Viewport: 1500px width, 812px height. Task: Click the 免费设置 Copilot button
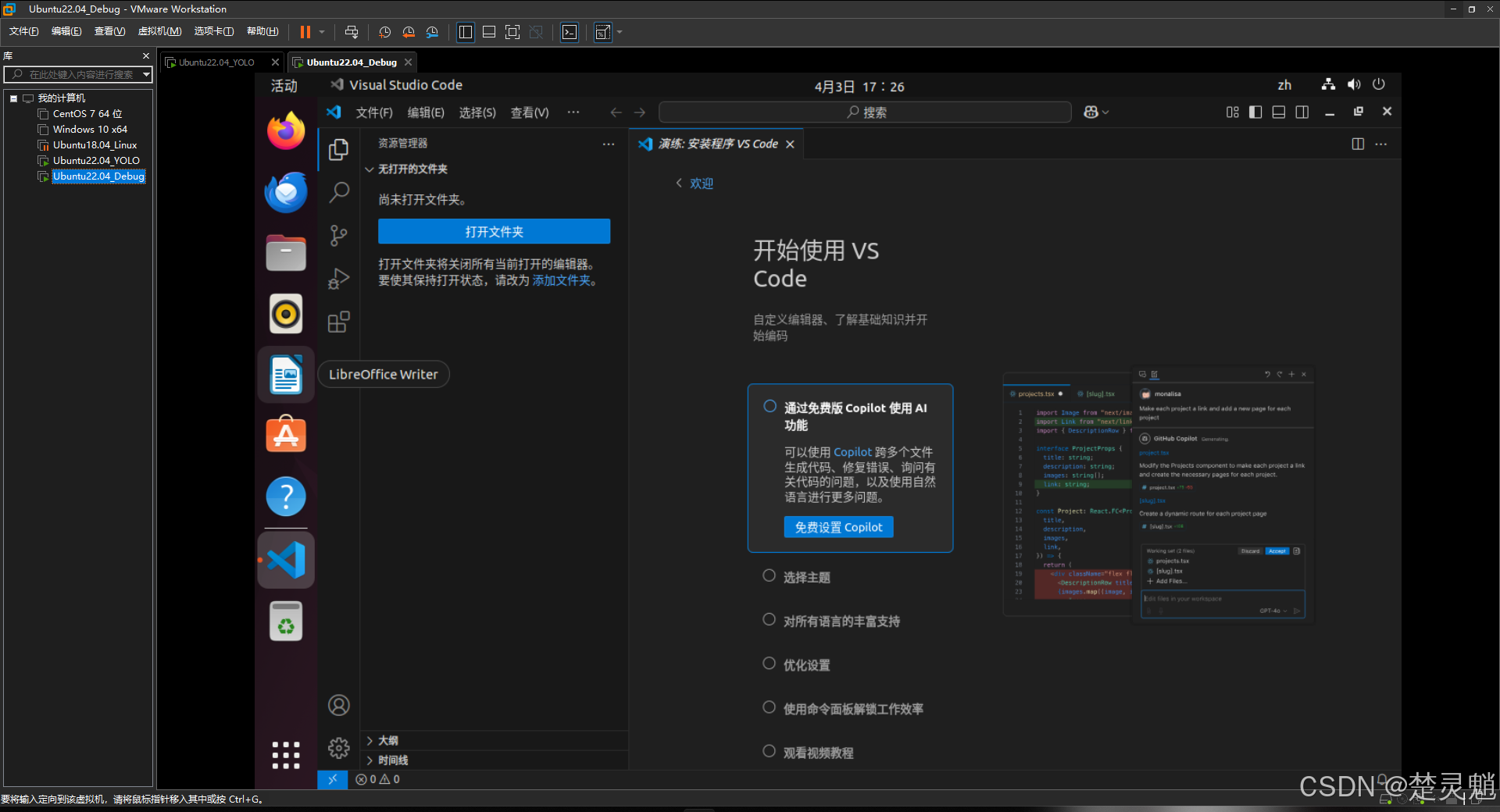[x=838, y=527]
